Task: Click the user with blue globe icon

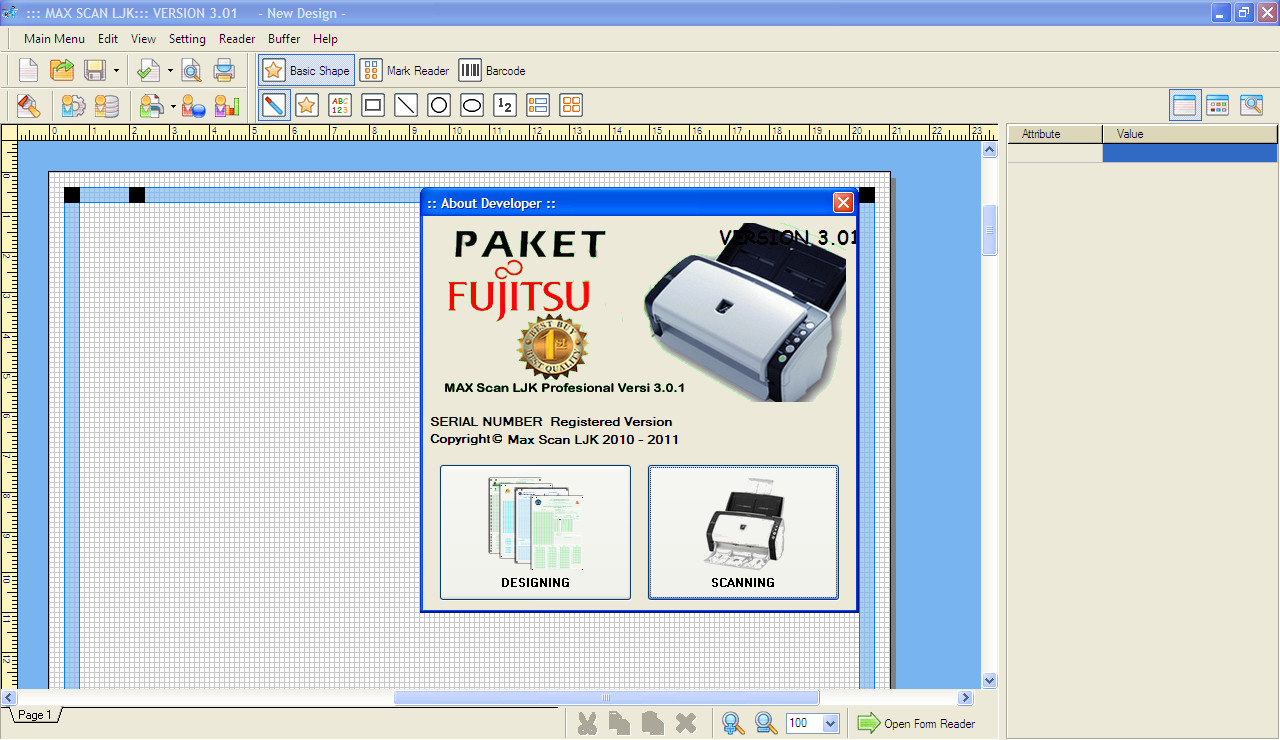Action: [194, 105]
